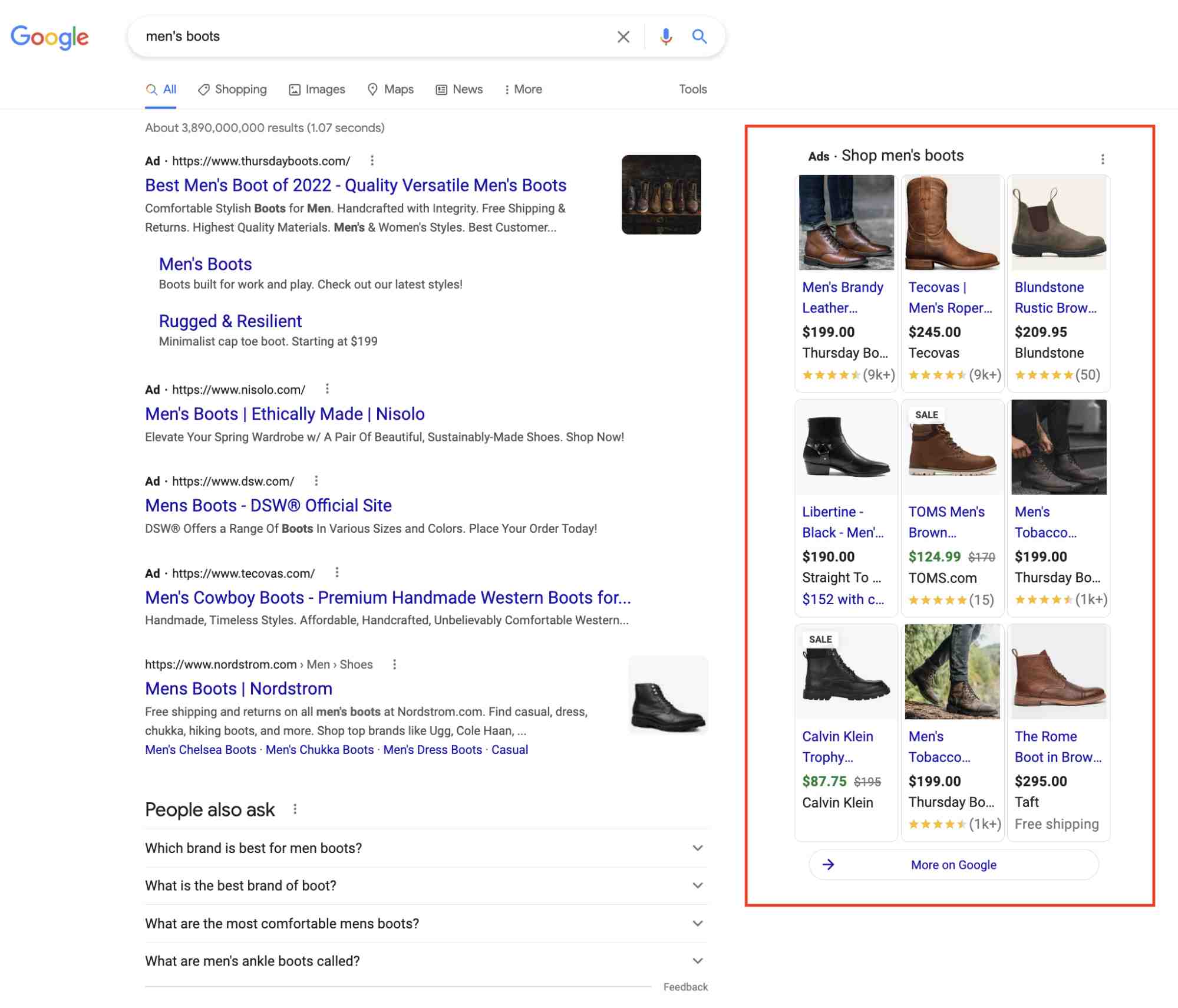Click the Google logo

tap(50, 37)
